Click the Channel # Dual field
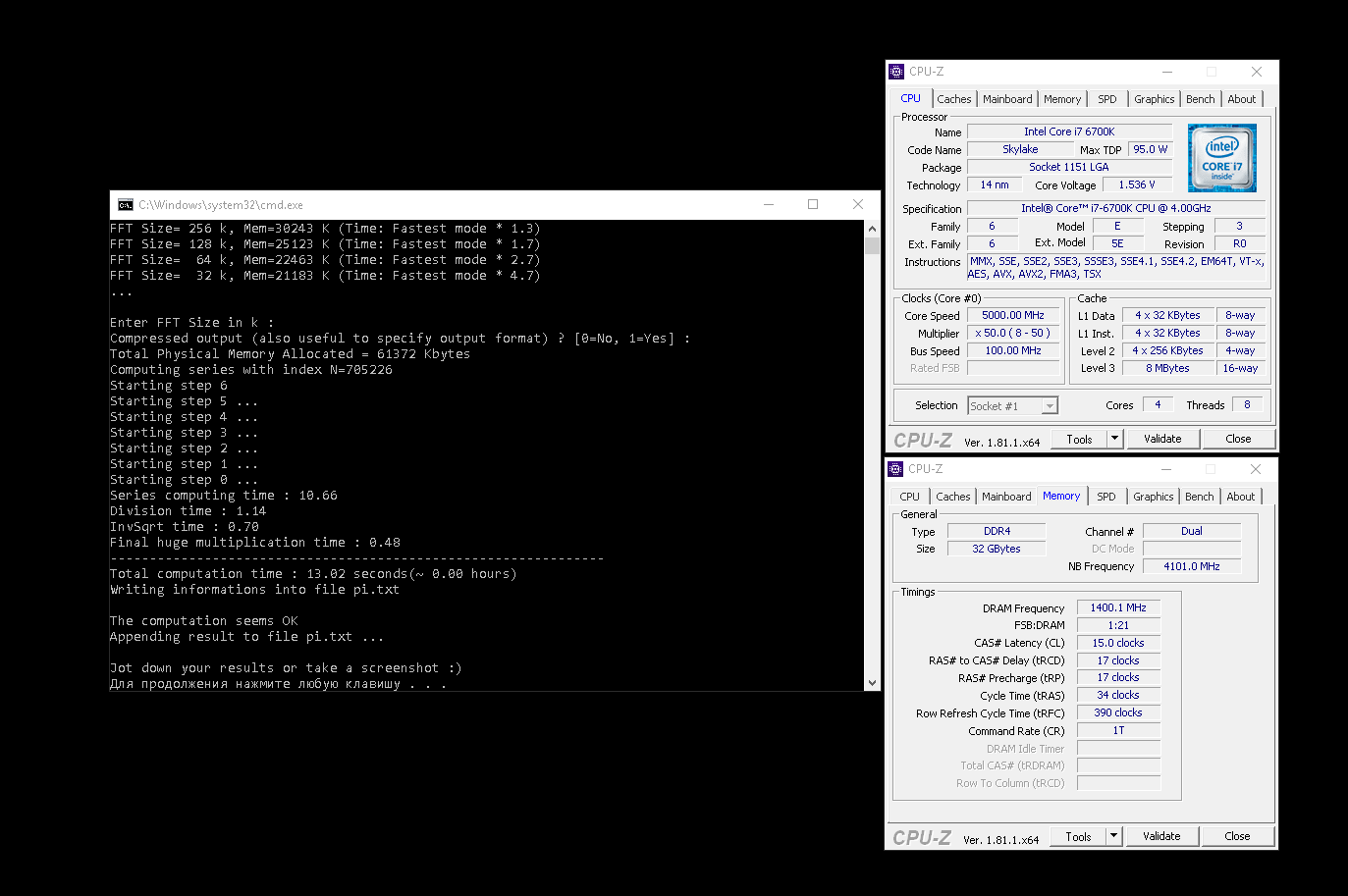Screen dimensions: 1348x896 [1192, 531]
